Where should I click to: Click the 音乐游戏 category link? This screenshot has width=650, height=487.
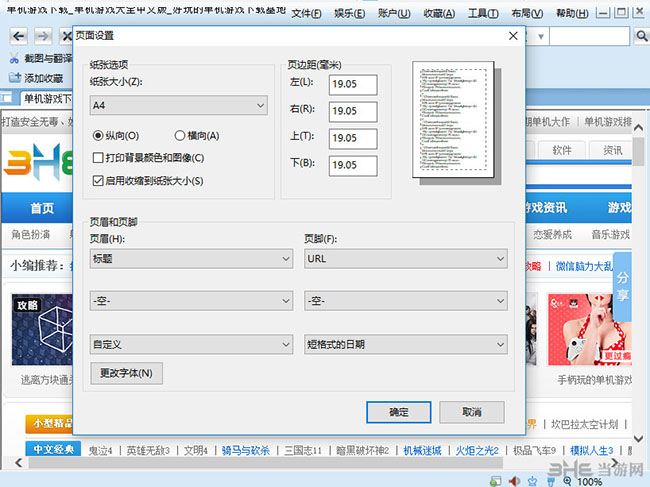point(610,235)
